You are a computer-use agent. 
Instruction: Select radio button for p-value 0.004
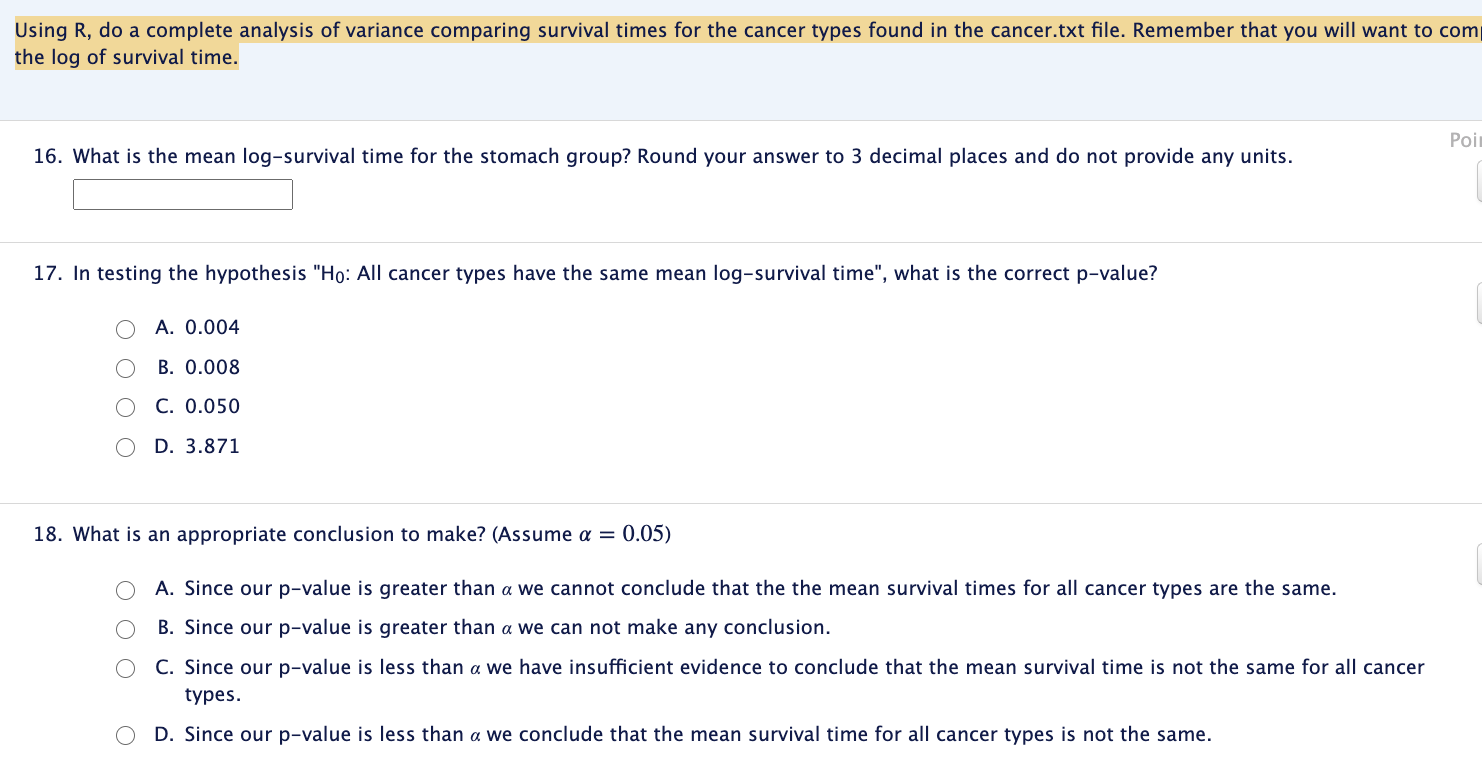point(125,329)
